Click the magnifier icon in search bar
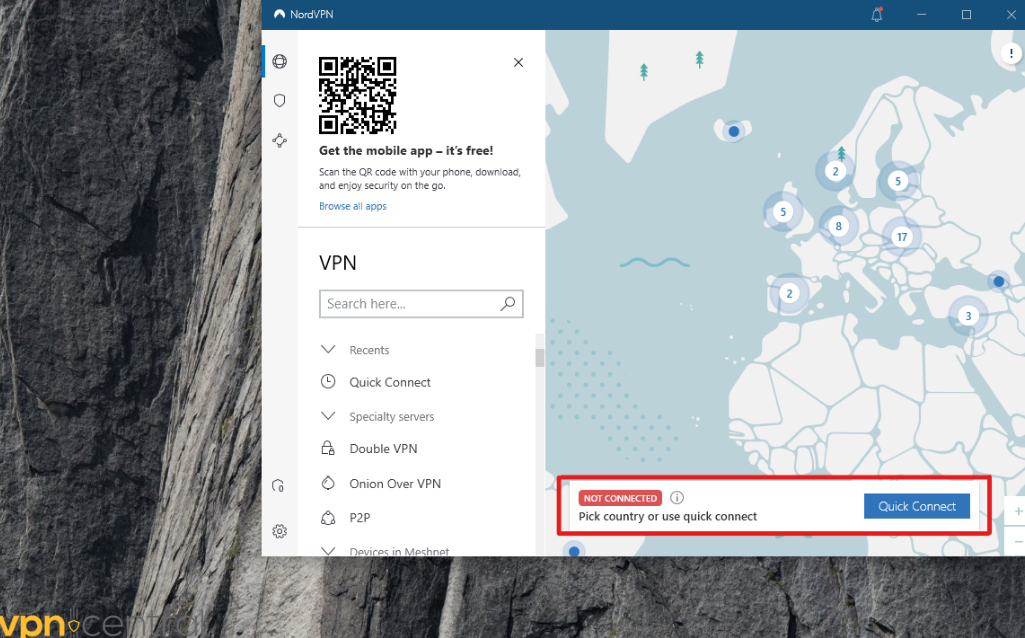This screenshot has width=1025, height=638. (508, 303)
